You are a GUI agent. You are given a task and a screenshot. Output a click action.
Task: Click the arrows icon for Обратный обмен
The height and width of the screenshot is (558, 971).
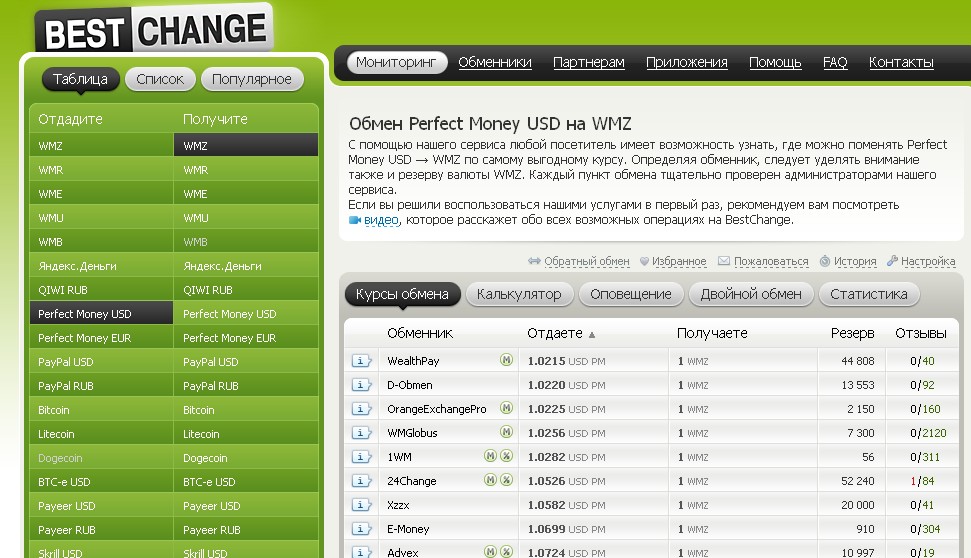tap(534, 261)
